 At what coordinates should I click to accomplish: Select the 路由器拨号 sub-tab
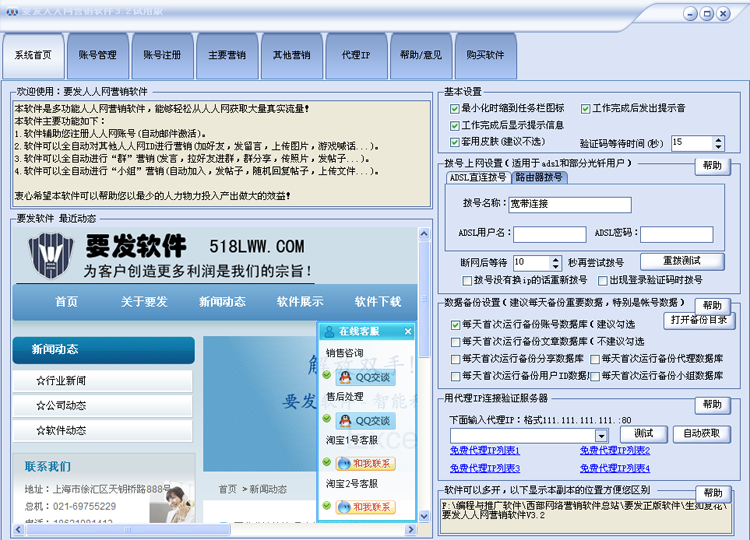(539, 177)
